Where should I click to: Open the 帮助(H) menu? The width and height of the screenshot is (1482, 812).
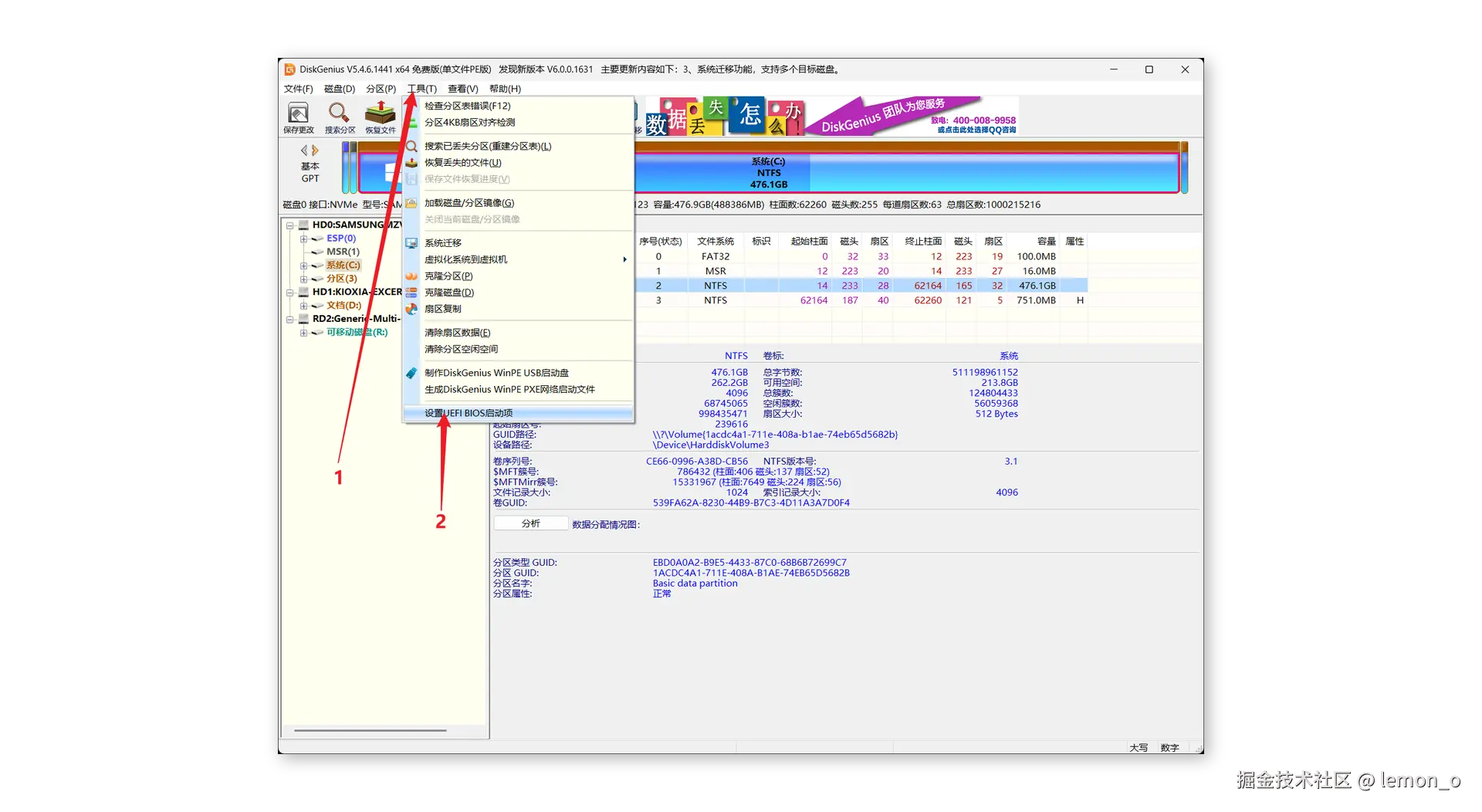point(505,89)
